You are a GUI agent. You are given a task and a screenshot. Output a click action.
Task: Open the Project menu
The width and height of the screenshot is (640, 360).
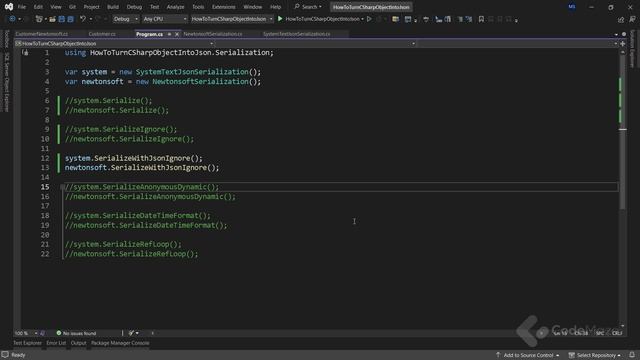click(x=91, y=7)
